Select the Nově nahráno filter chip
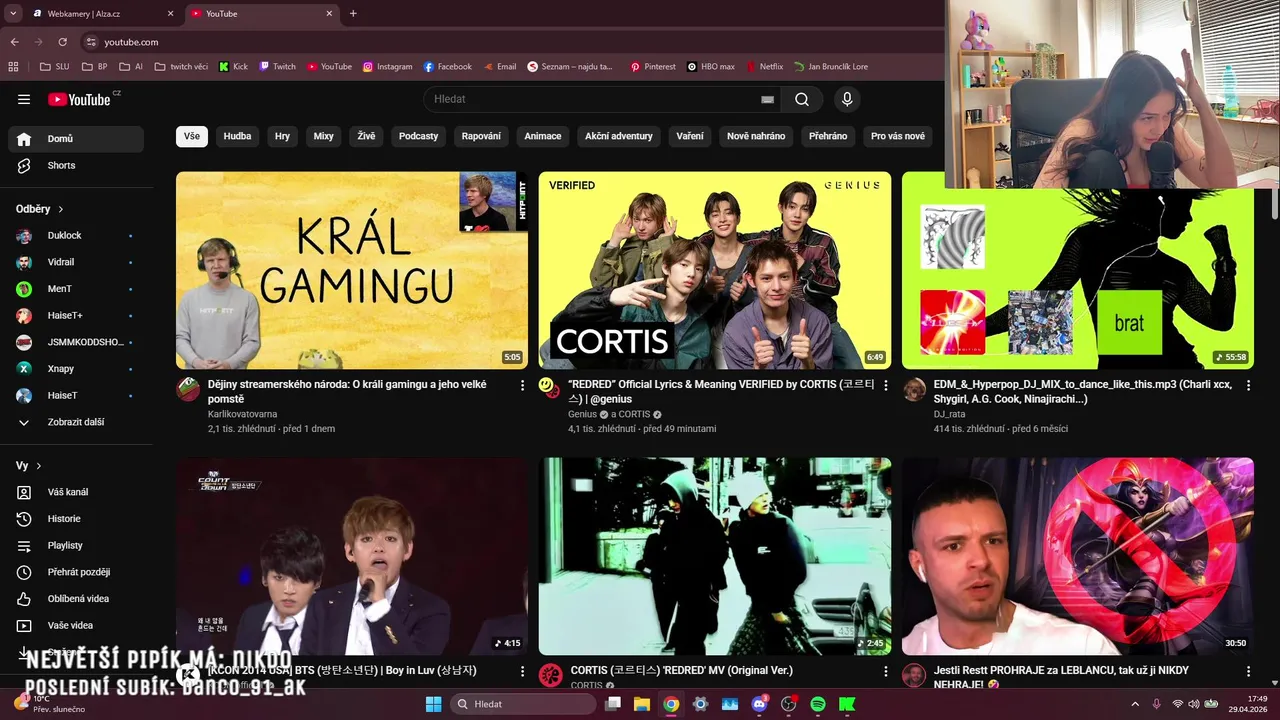The image size is (1280, 720). click(x=756, y=136)
